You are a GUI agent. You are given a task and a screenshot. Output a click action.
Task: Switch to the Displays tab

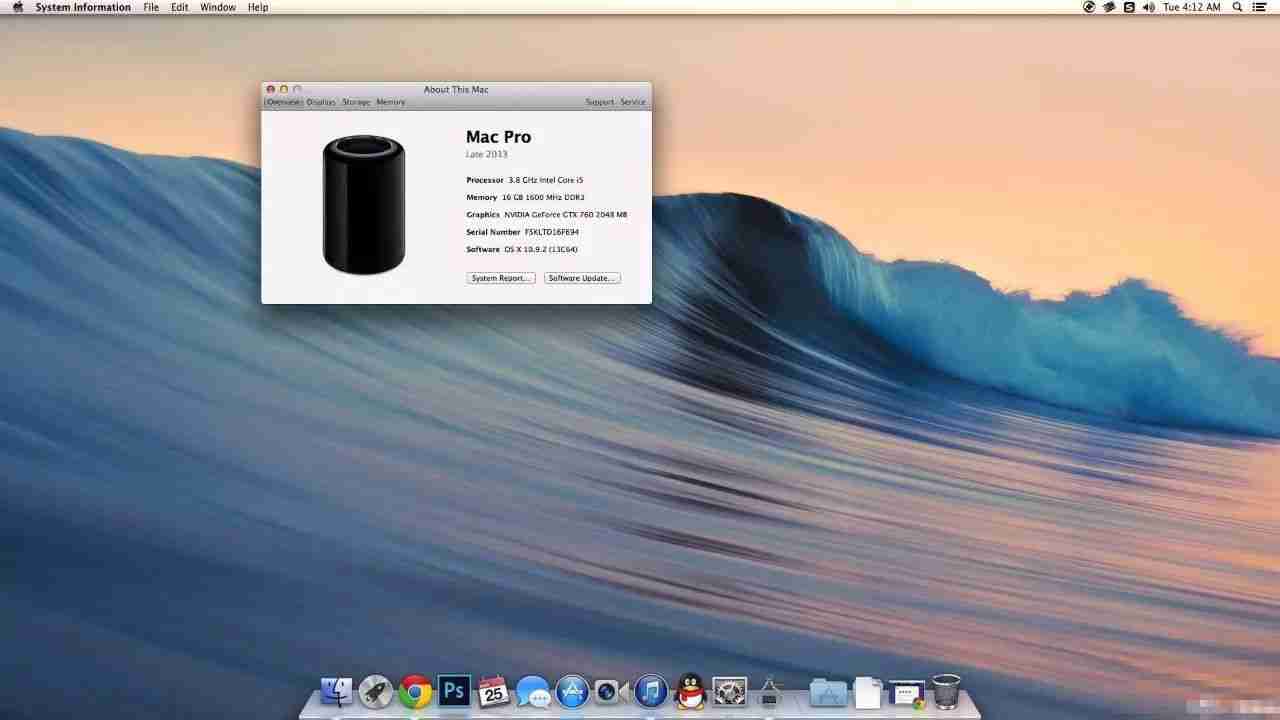click(321, 102)
